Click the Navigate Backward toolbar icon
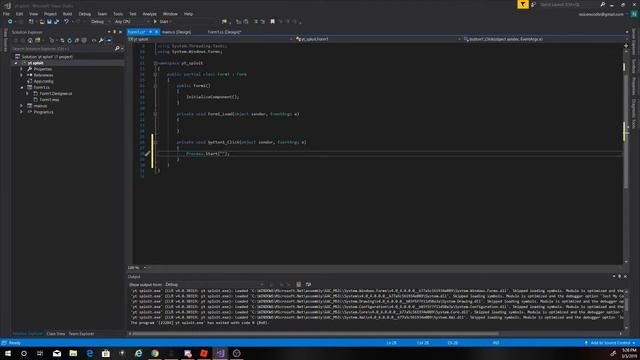Image resolution: width=640 pixels, height=360 pixels. tap(10, 22)
